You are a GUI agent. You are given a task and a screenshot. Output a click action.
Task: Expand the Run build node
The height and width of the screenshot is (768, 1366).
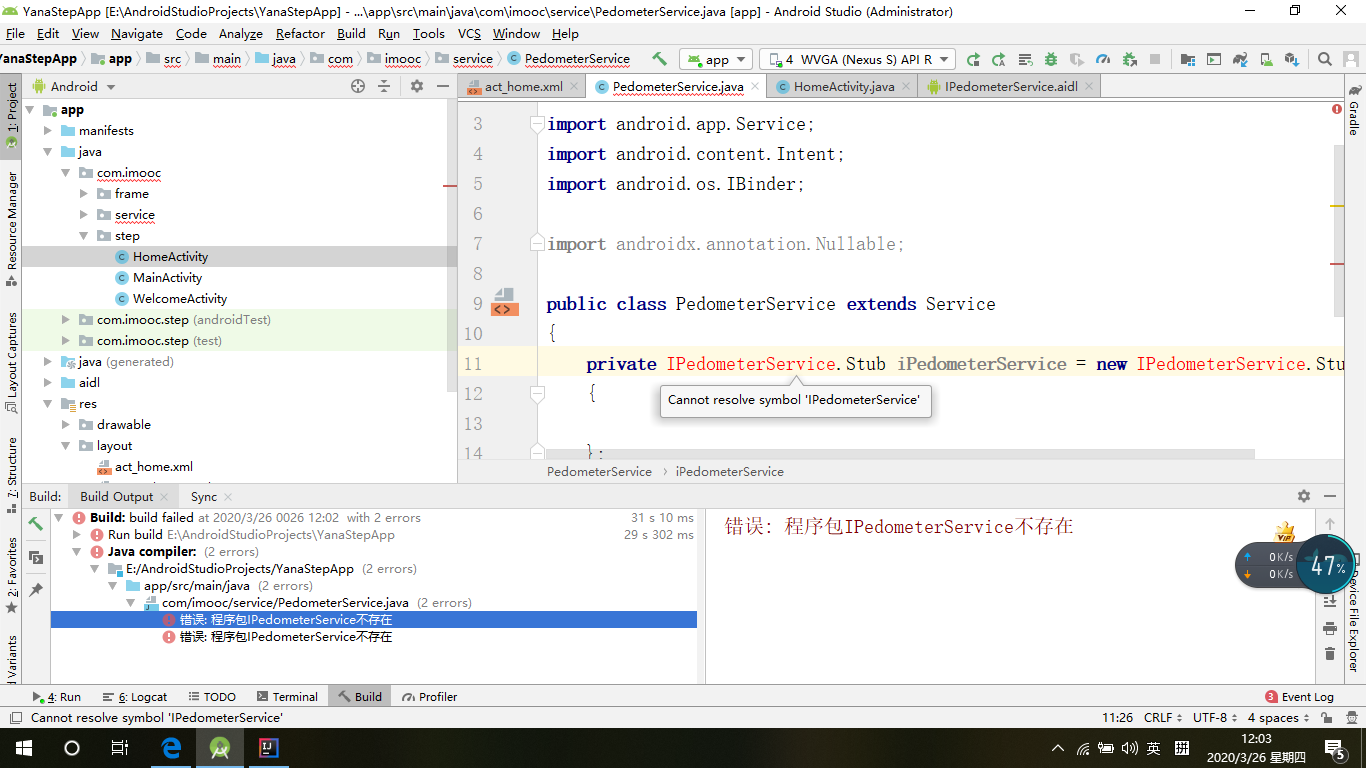tap(77, 535)
